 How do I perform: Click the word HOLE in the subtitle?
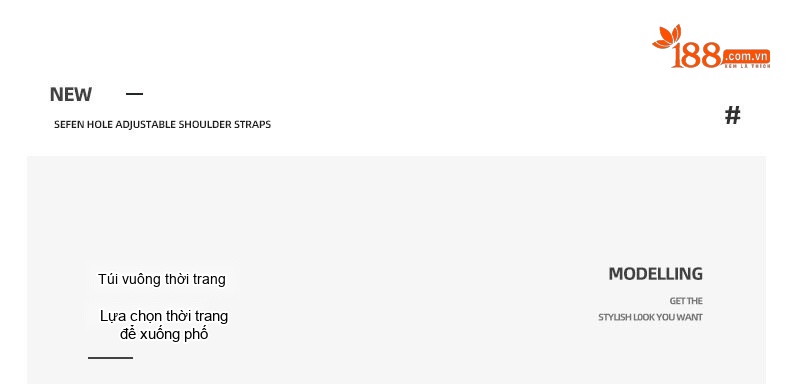(x=100, y=124)
